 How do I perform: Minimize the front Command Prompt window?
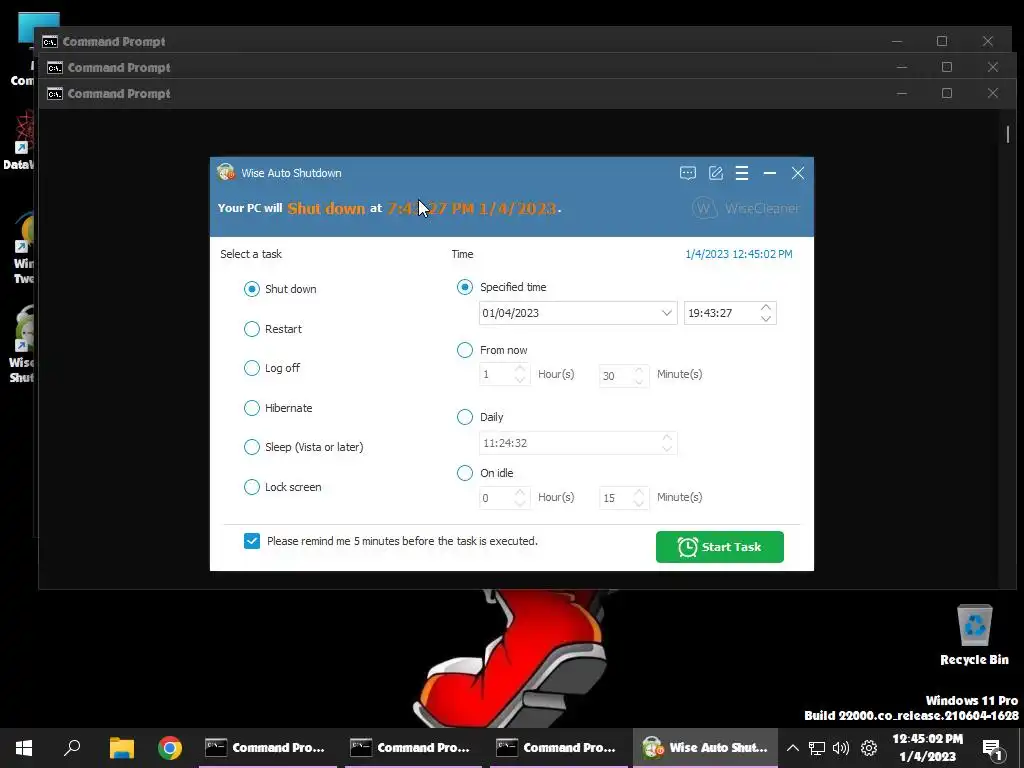[902, 93]
